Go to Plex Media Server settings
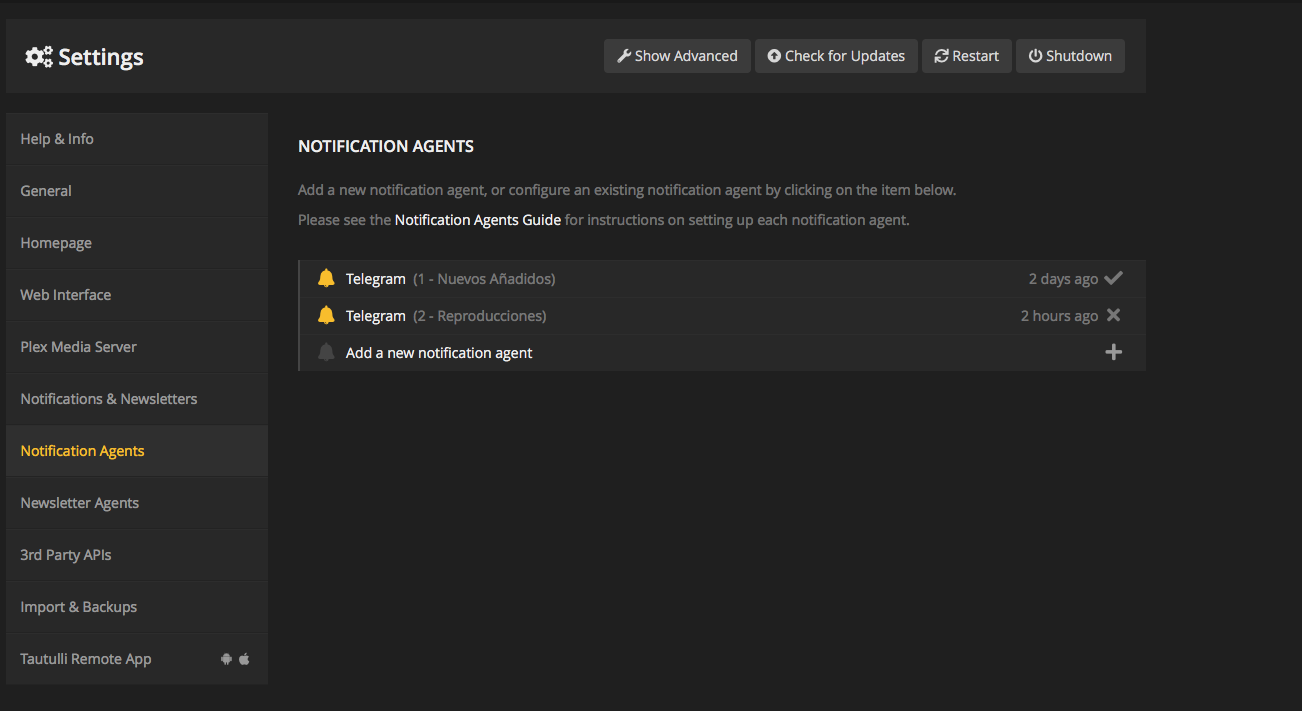 click(78, 347)
